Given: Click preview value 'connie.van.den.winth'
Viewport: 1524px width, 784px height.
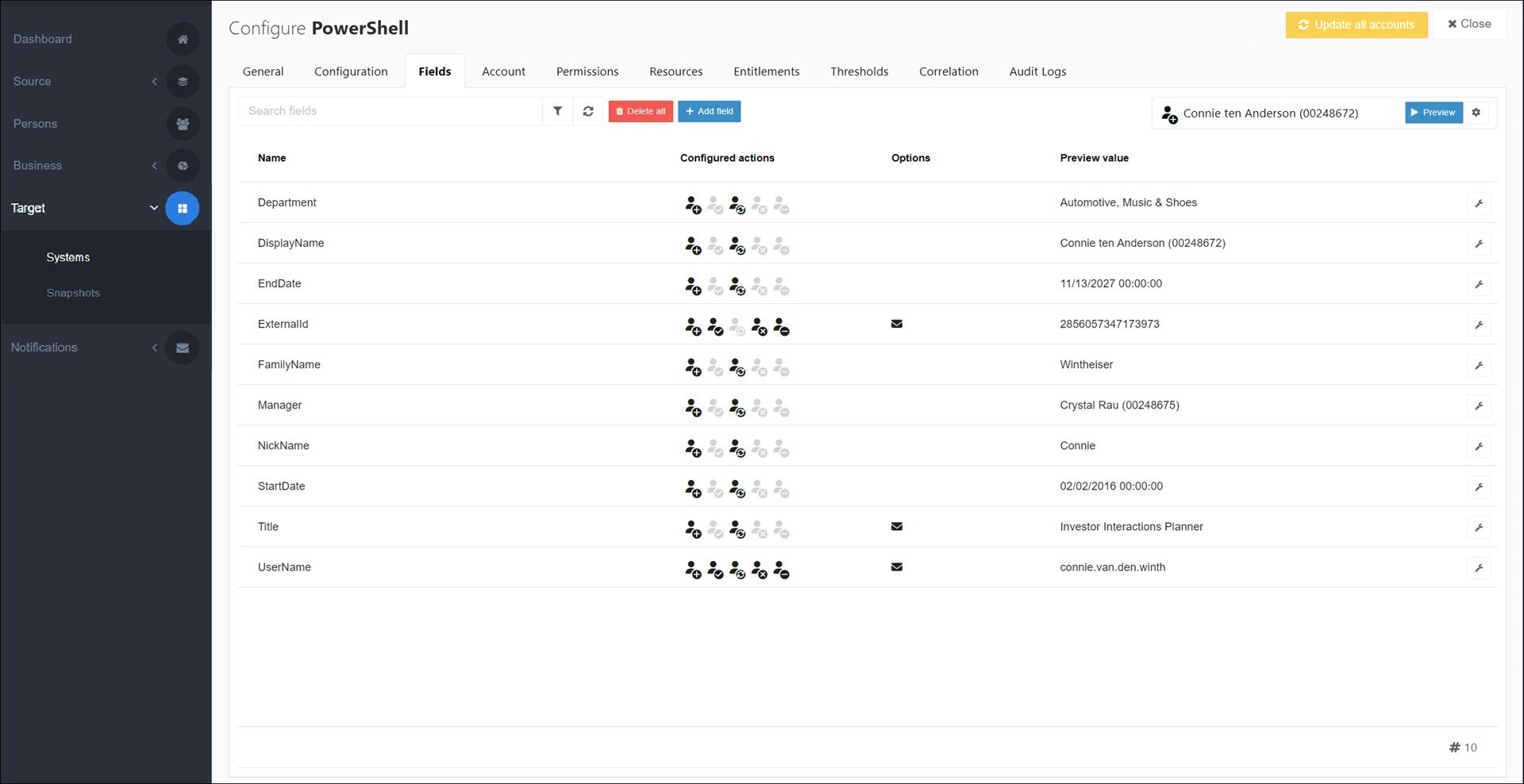Looking at the screenshot, I should 1112,567.
